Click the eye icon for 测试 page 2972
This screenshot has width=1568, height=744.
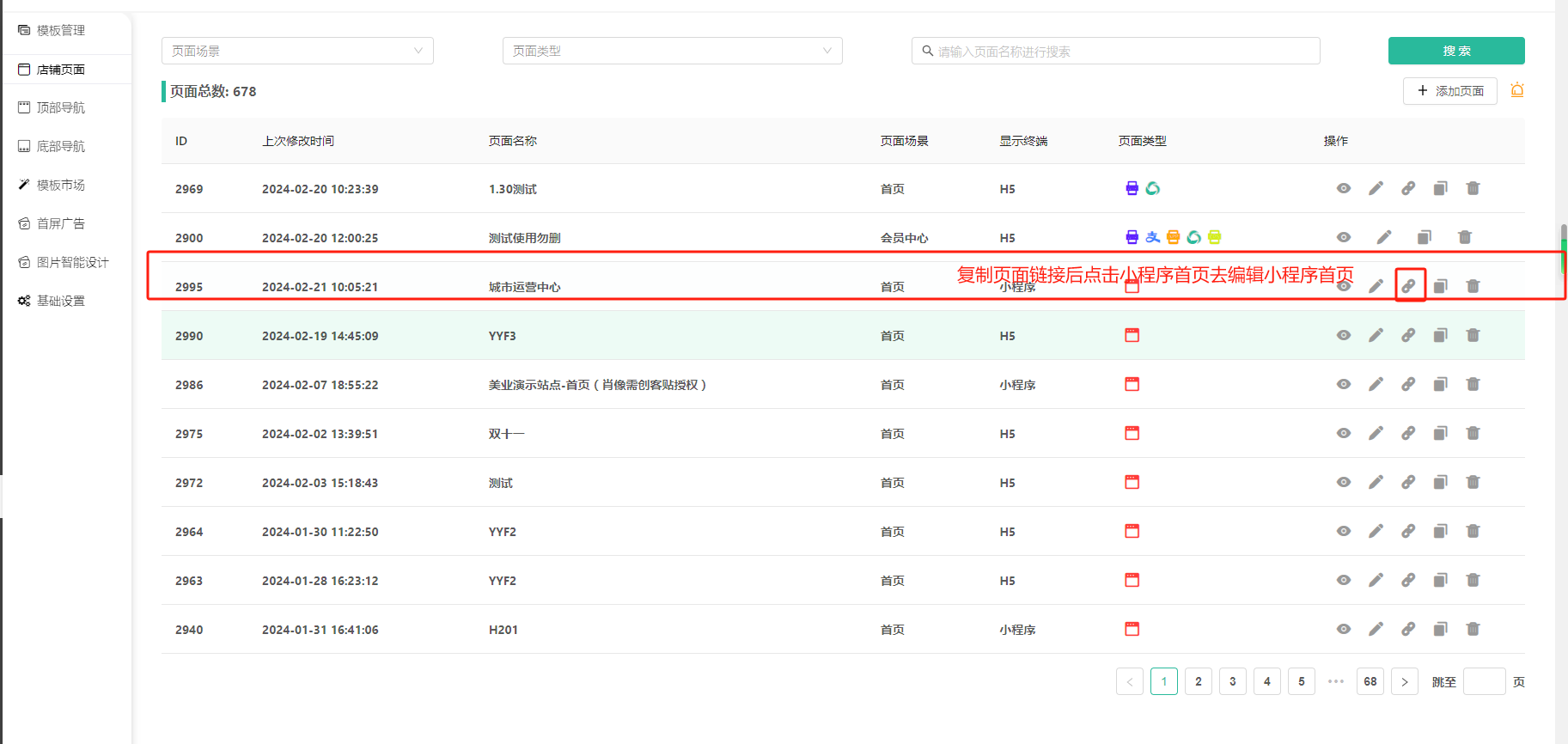tap(1344, 482)
